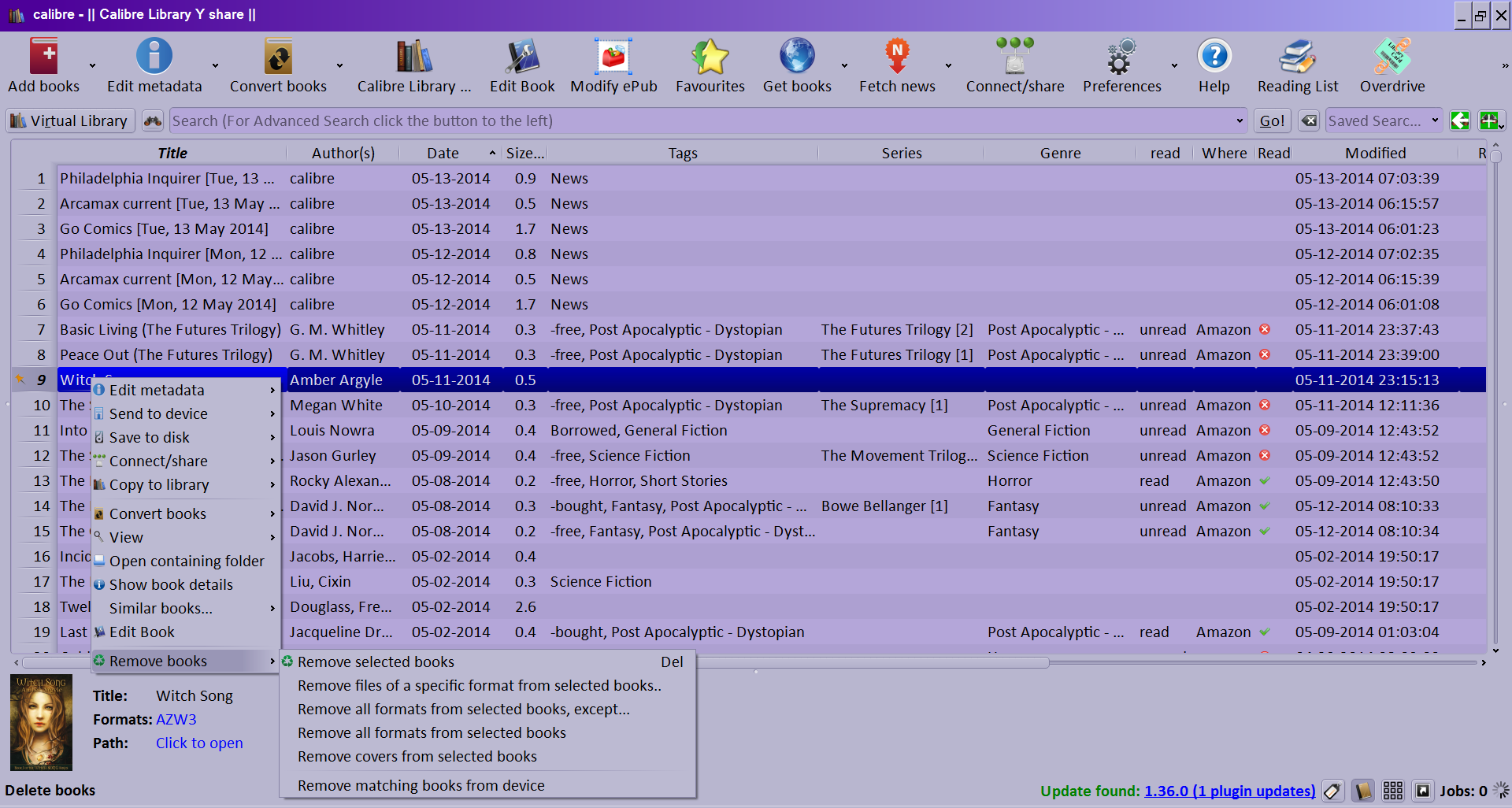This screenshot has width=1512, height=808.
Task: Expand the Get books dropdown arrow
Action: coord(844,66)
